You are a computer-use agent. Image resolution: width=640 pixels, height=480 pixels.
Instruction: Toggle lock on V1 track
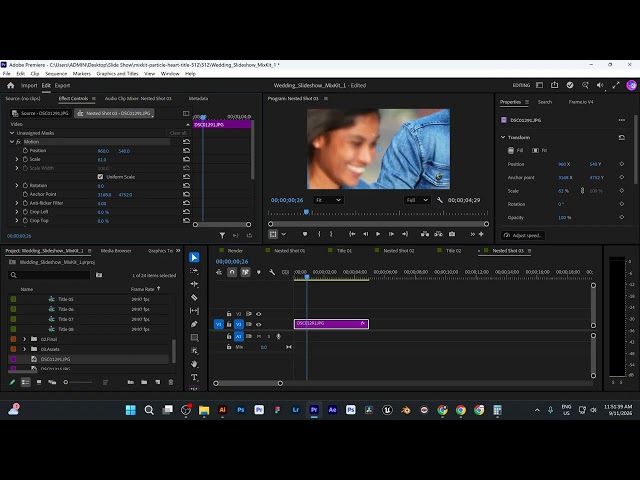tap(229, 324)
